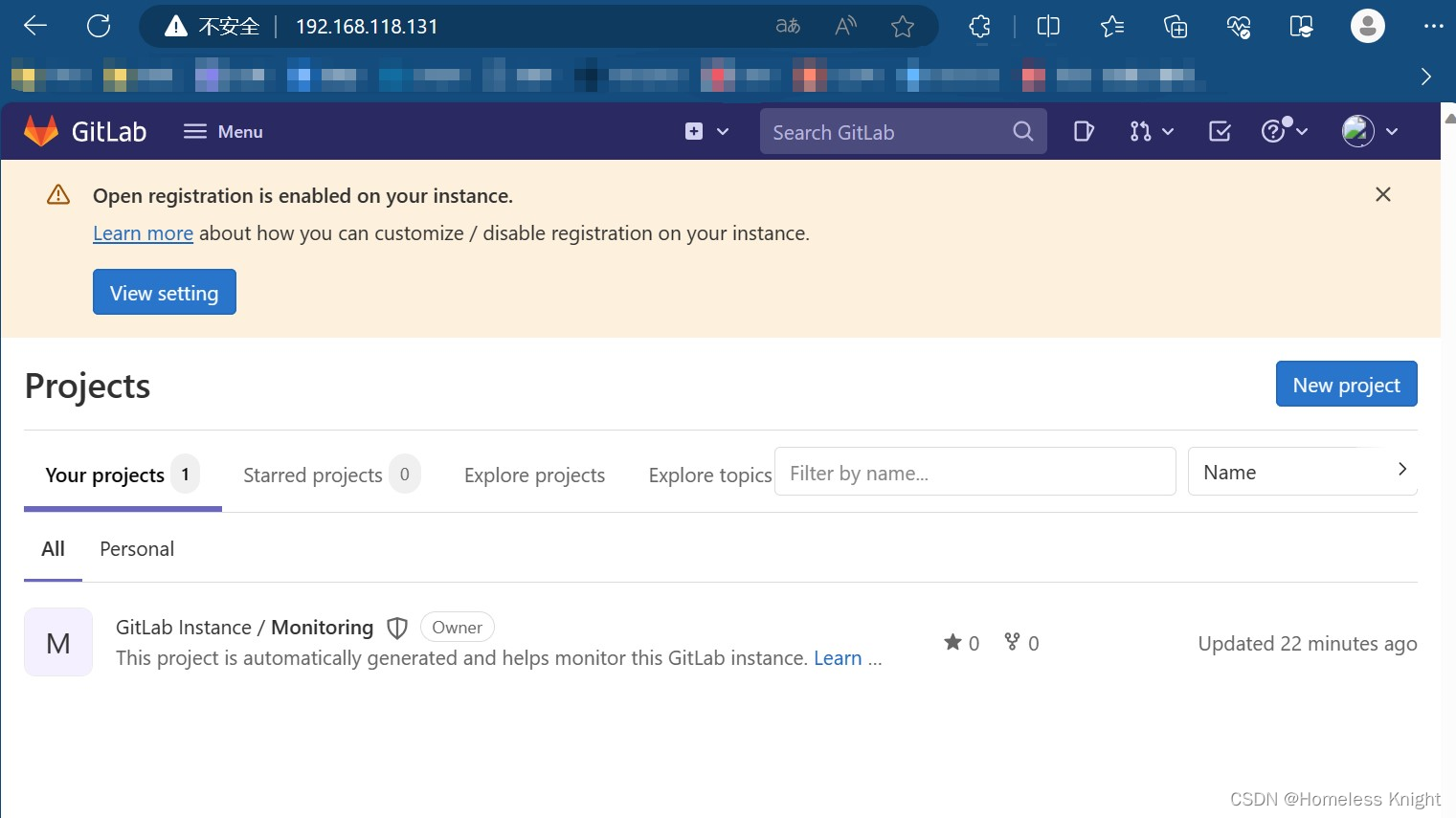Follow the Learn link in the project description
This screenshot has height=818, width=1456.
pyautogui.click(x=838, y=658)
